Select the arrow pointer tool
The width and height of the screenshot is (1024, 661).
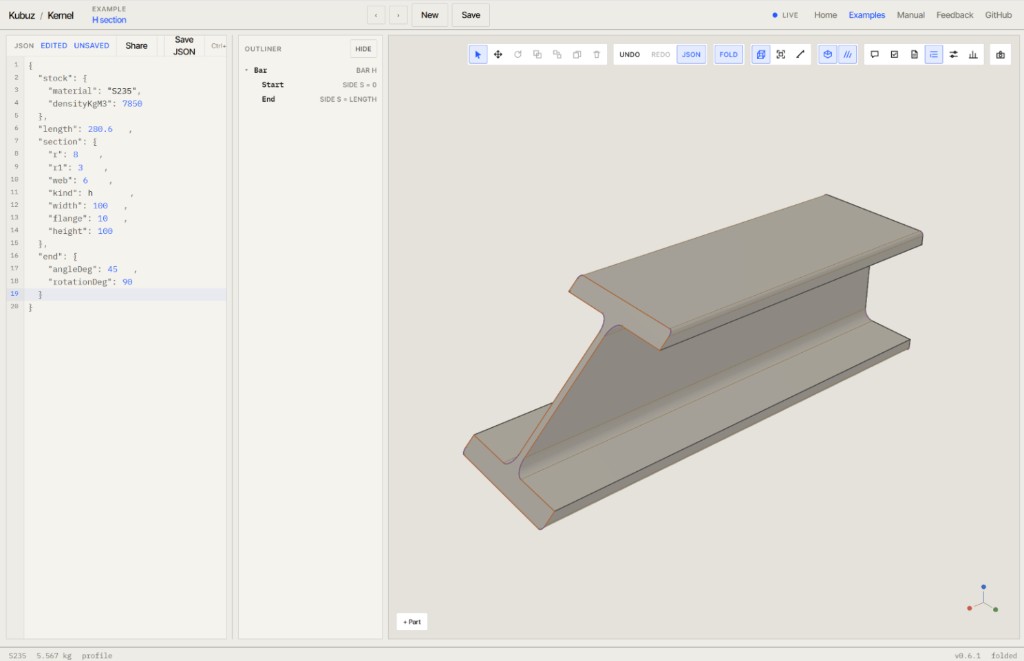click(478, 55)
